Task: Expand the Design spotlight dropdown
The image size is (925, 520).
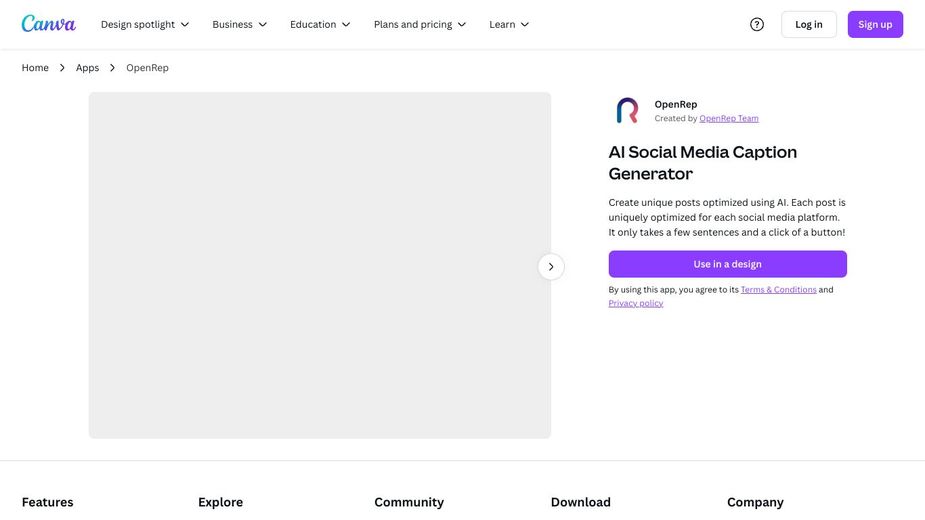Action: pos(145,24)
